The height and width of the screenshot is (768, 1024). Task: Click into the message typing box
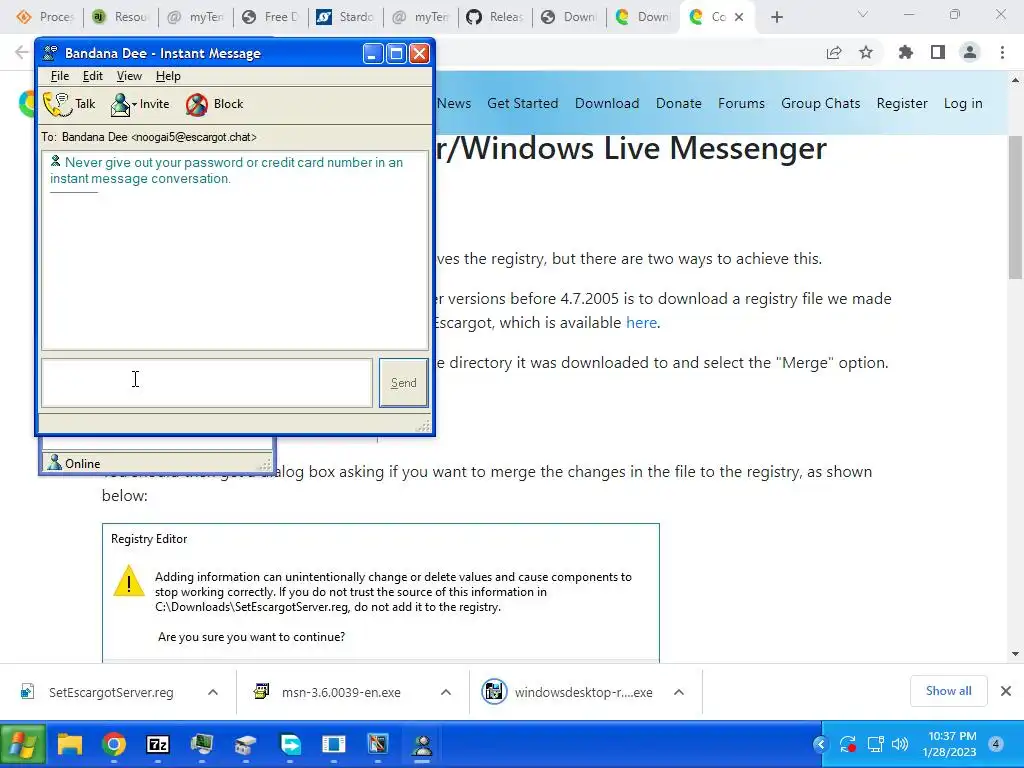(207, 383)
